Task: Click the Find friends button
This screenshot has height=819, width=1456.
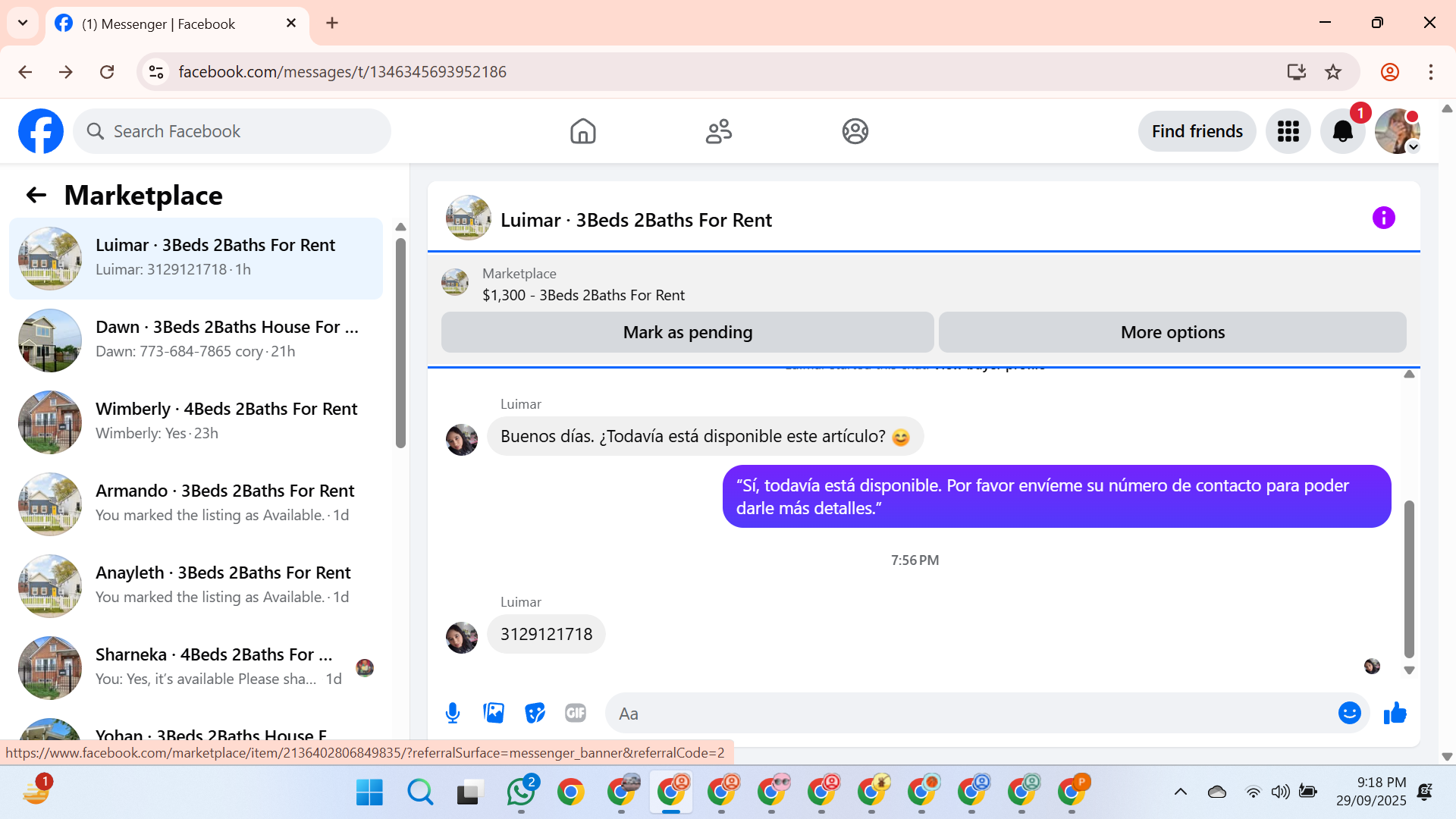Action: (x=1197, y=131)
